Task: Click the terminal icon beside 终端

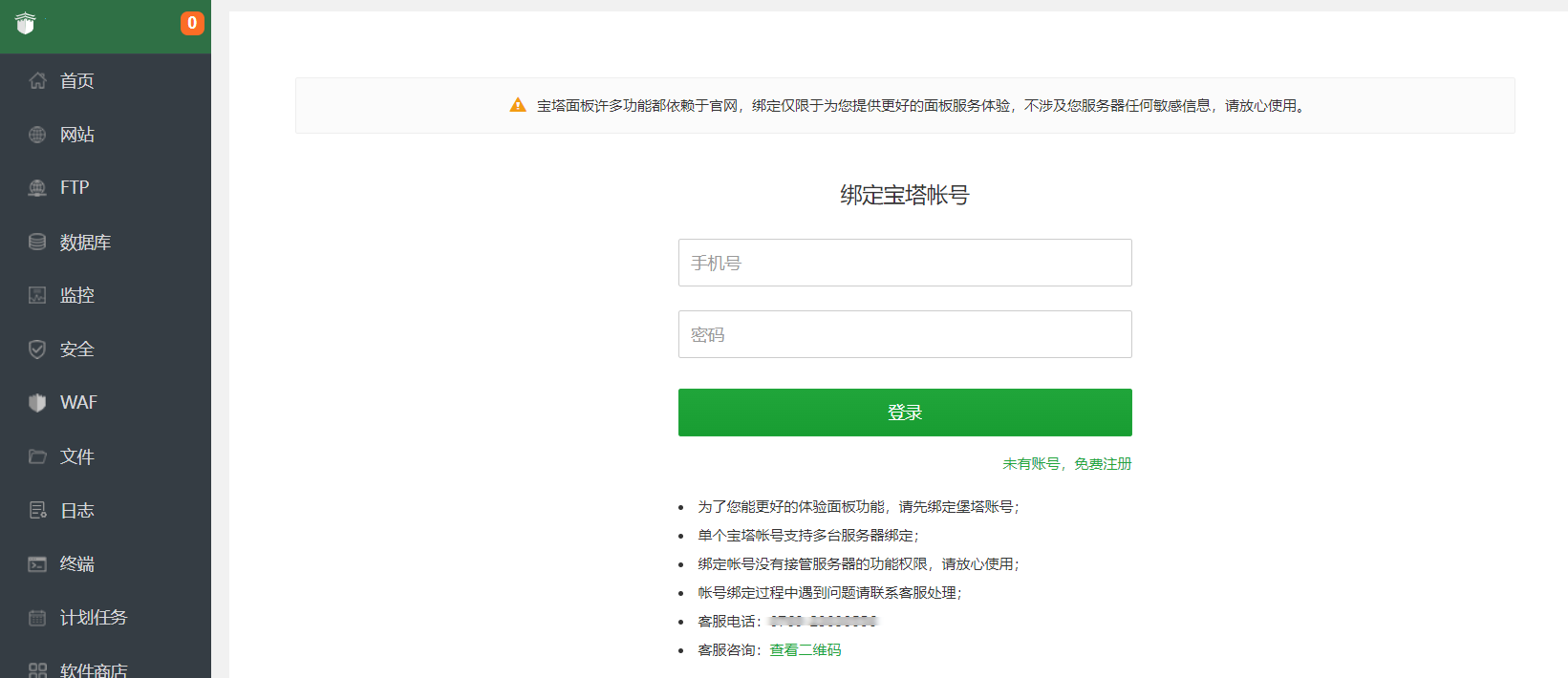Action: pyautogui.click(x=37, y=564)
